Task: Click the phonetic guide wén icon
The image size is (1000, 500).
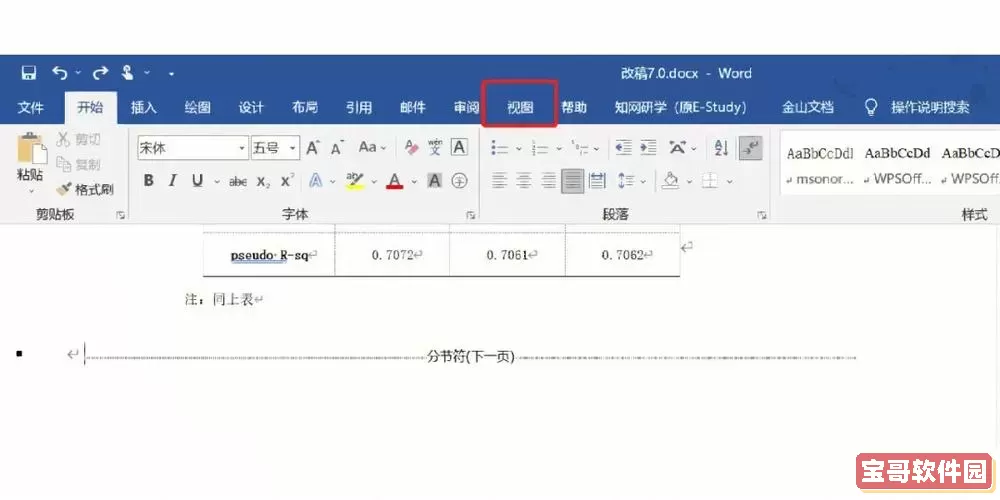Action: 435,147
